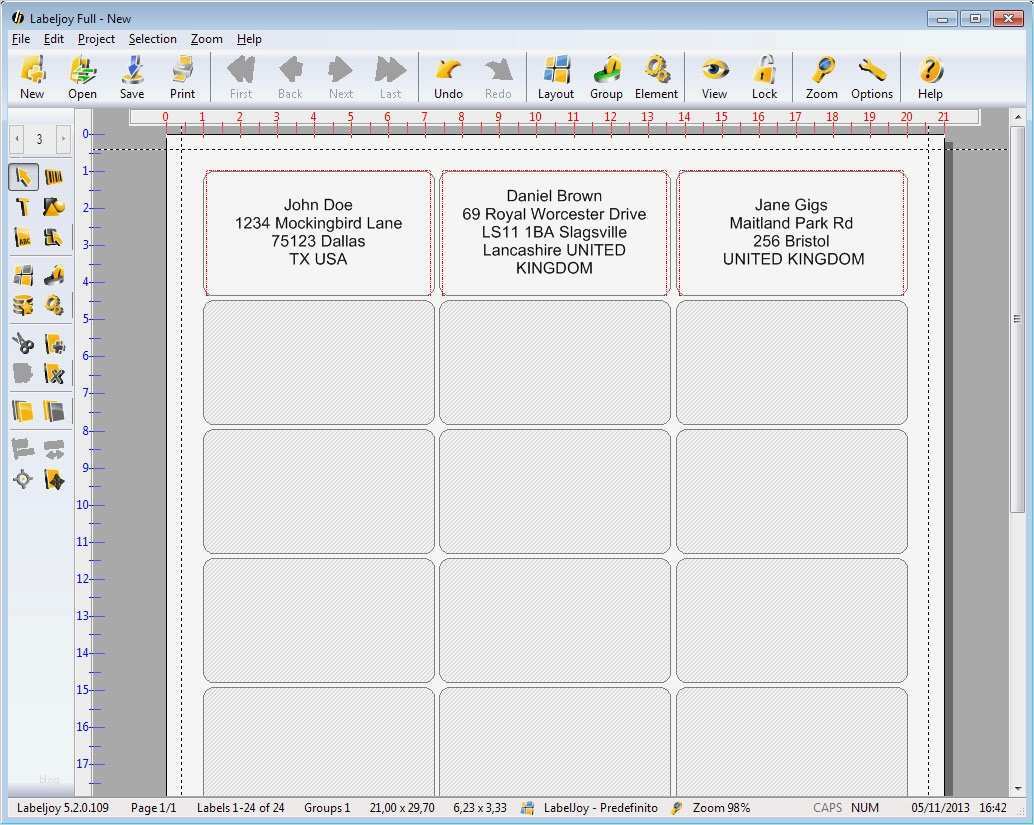Click the New button
Image resolution: width=1034 pixels, height=825 pixels.
coord(31,75)
